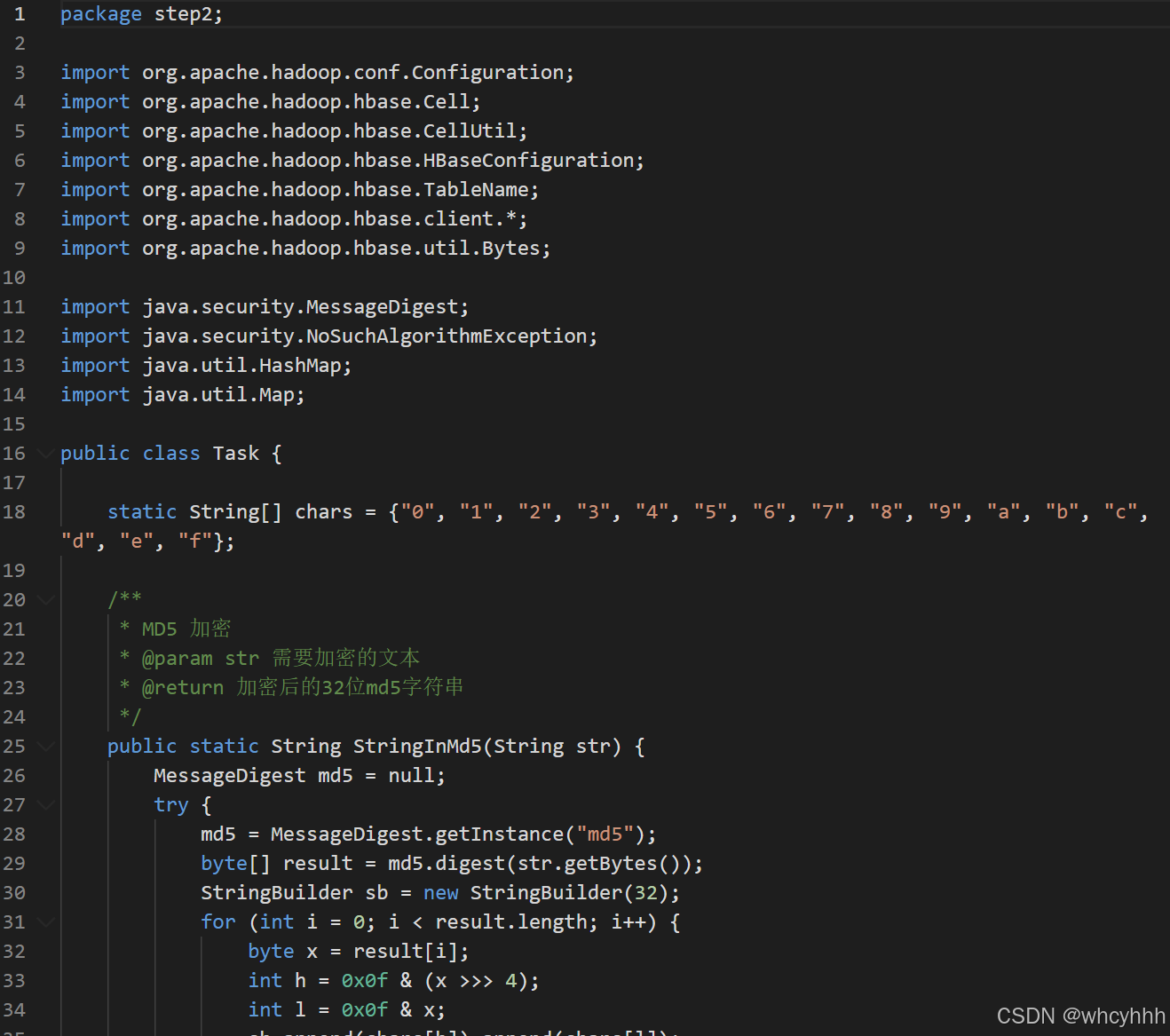Click line number 10 in the gutter
Screen dimensions: 1170x1036
pyautogui.click(x=14, y=278)
